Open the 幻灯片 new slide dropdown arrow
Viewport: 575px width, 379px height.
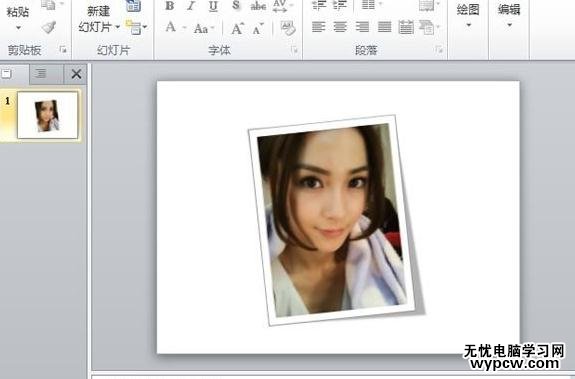click(x=117, y=27)
